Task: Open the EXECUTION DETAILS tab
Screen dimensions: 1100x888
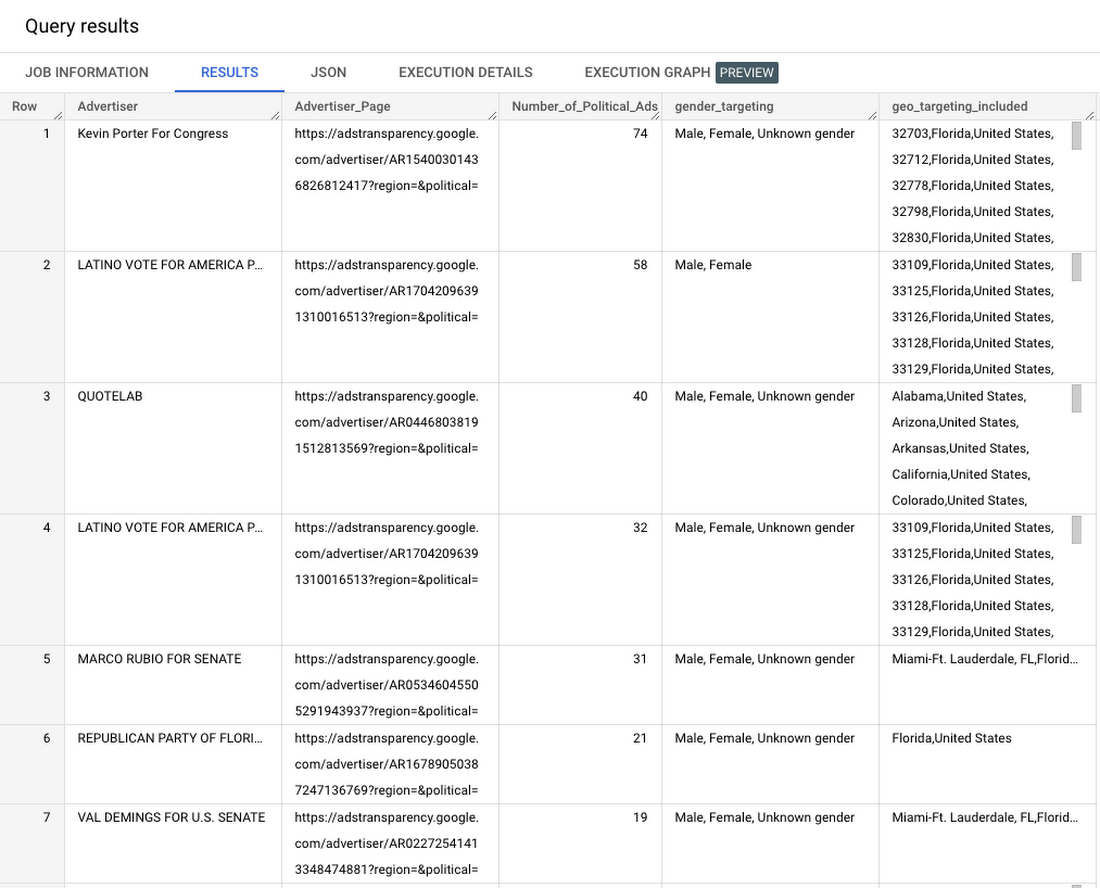Action: (x=465, y=72)
